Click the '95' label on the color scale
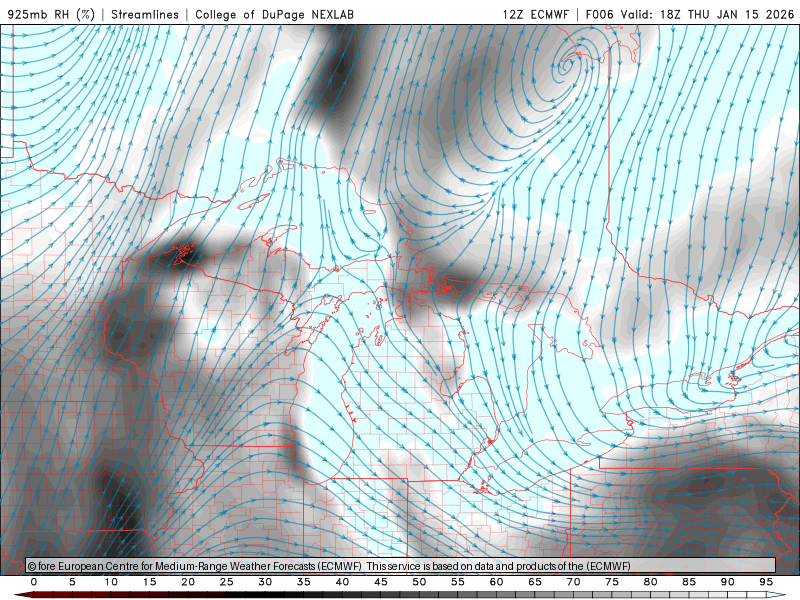 click(x=766, y=582)
